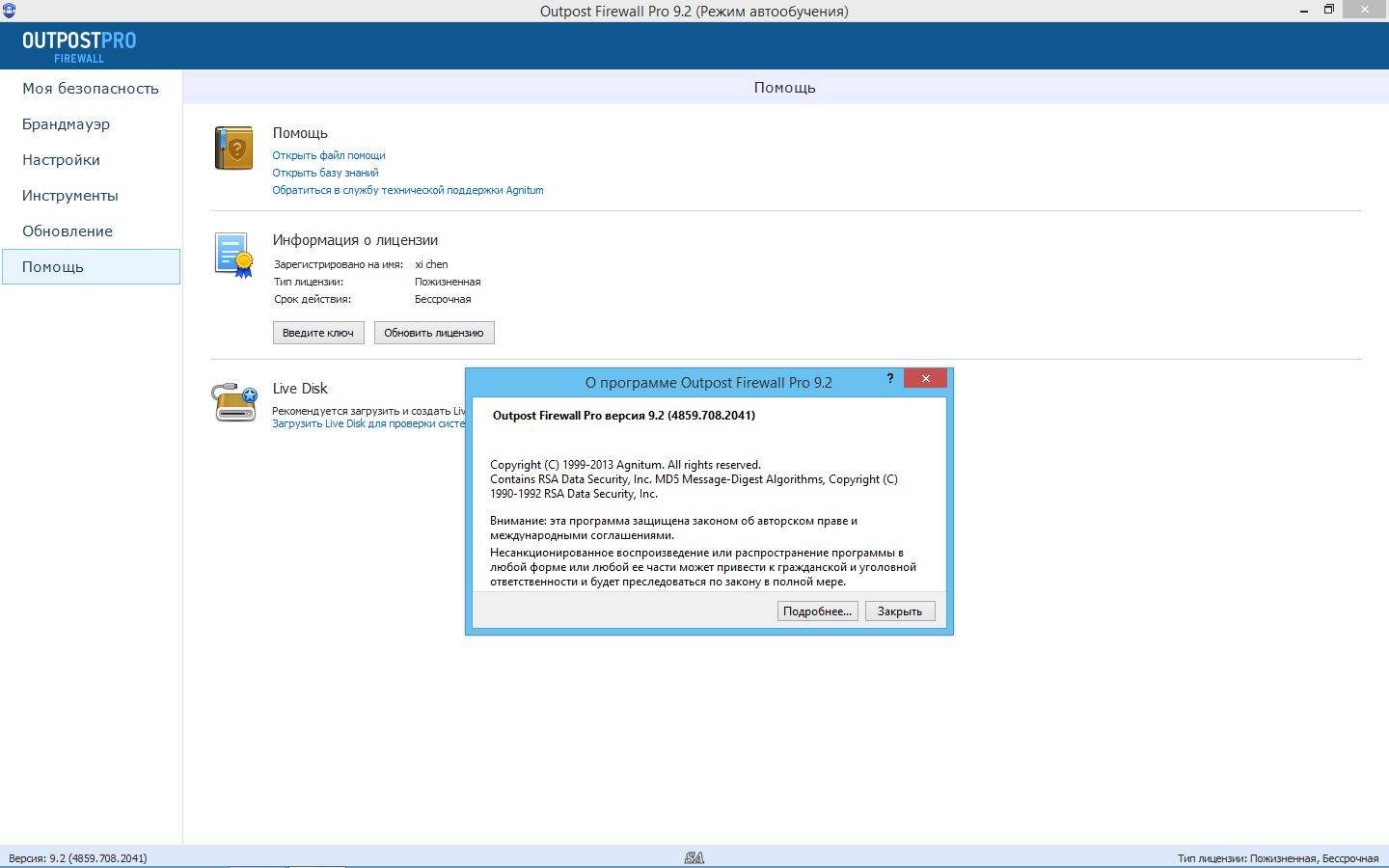Click the Введите ключ button
Screen dimensions: 1389x868
(318, 333)
